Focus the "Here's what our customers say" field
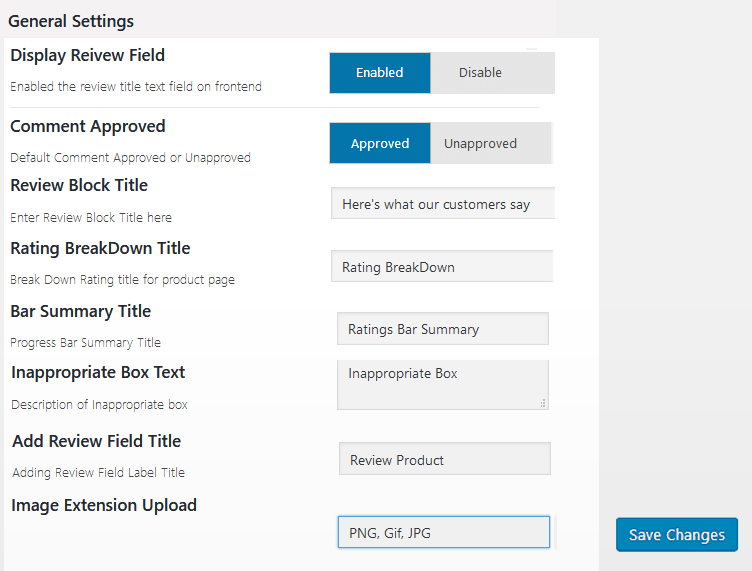The height and width of the screenshot is (571, 752). [443, 203]
